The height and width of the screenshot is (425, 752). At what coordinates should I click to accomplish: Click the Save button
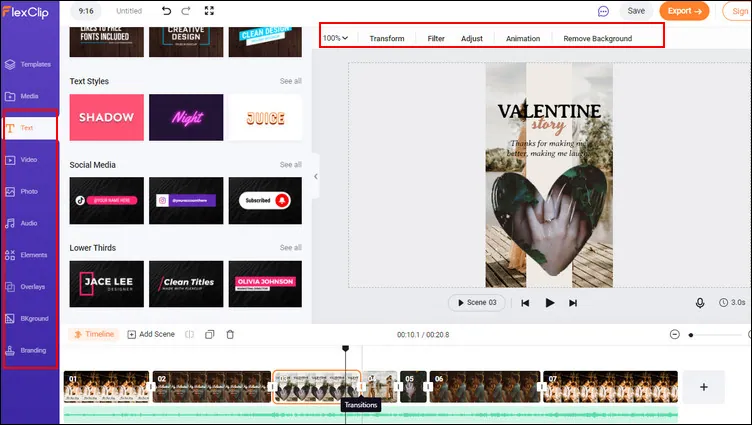pos(636,11)
